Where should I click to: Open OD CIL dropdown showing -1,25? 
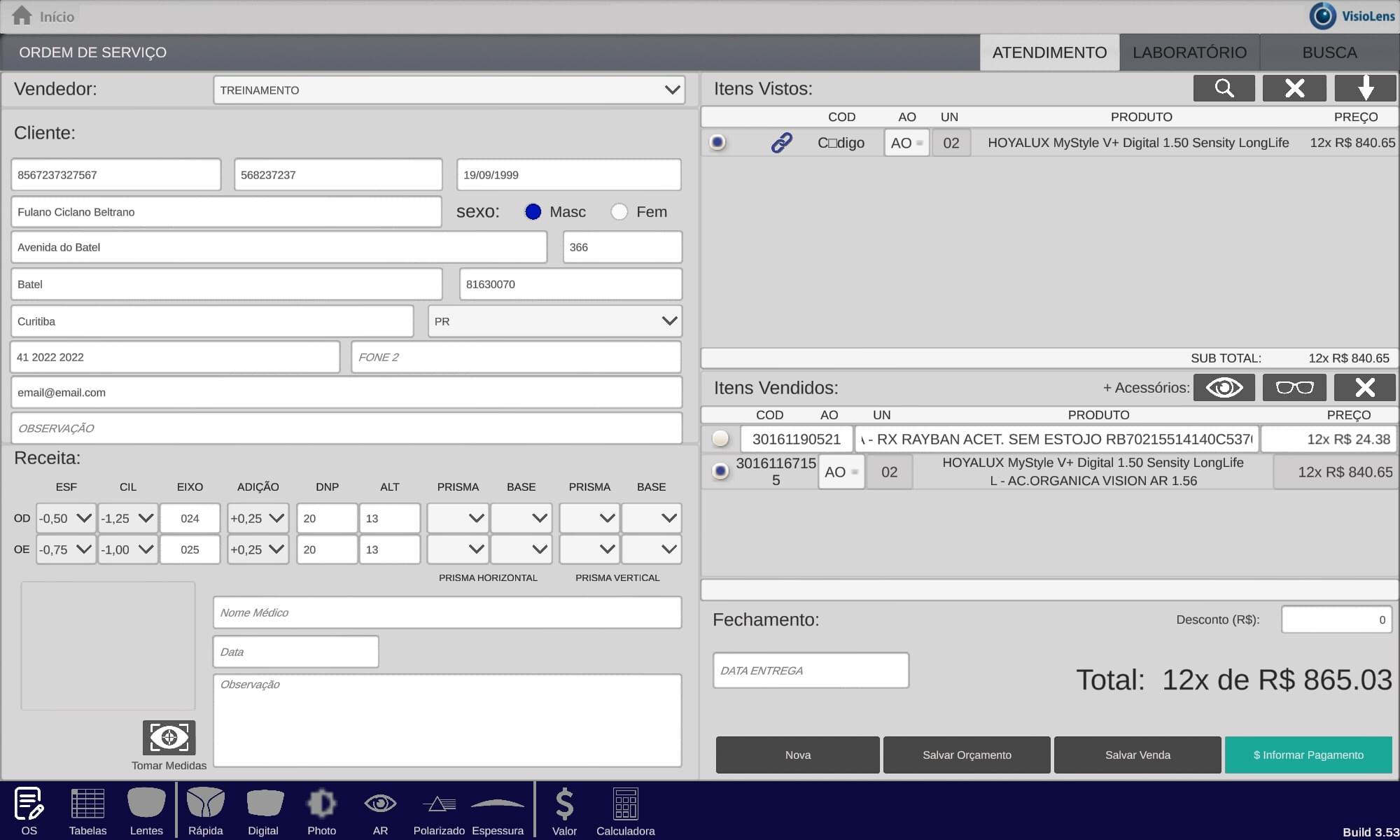127,518
